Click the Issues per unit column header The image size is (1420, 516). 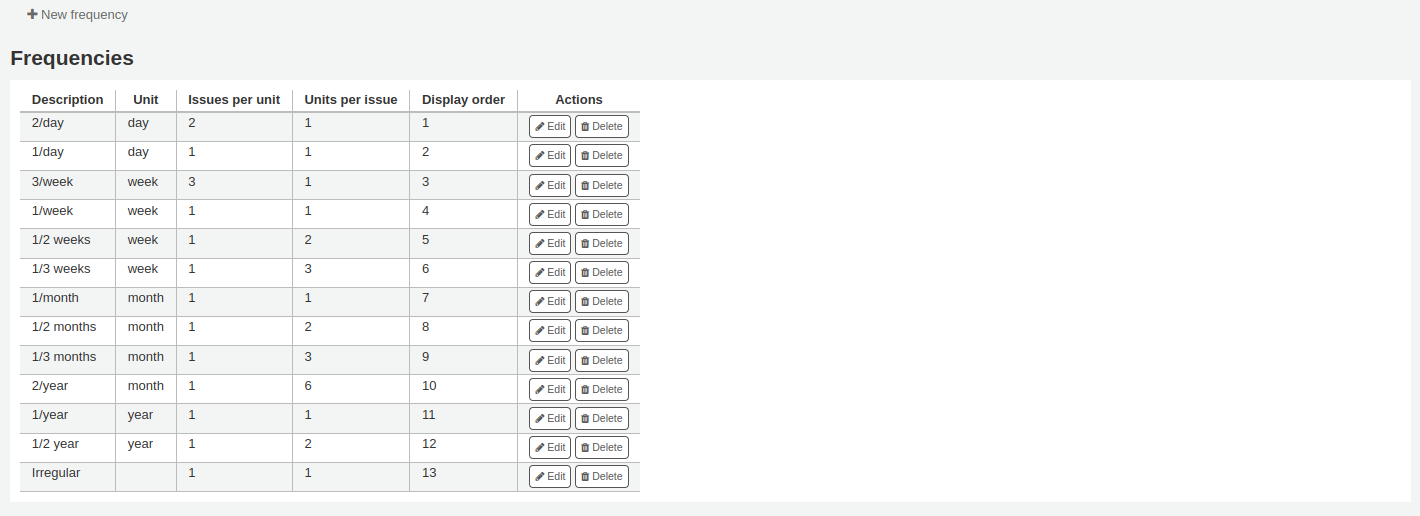(x=234, y=100)
